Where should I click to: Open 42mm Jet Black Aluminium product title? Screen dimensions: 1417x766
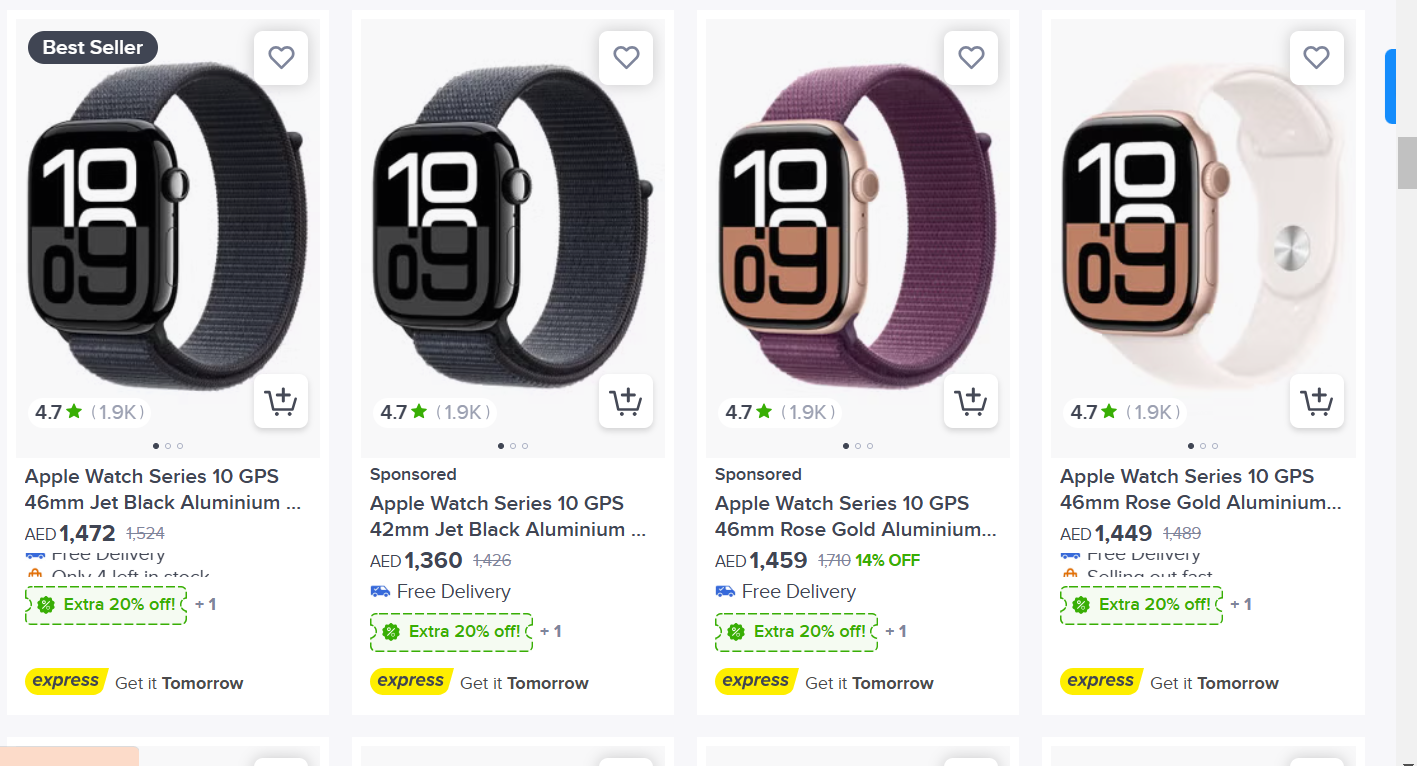pos(508,516)
